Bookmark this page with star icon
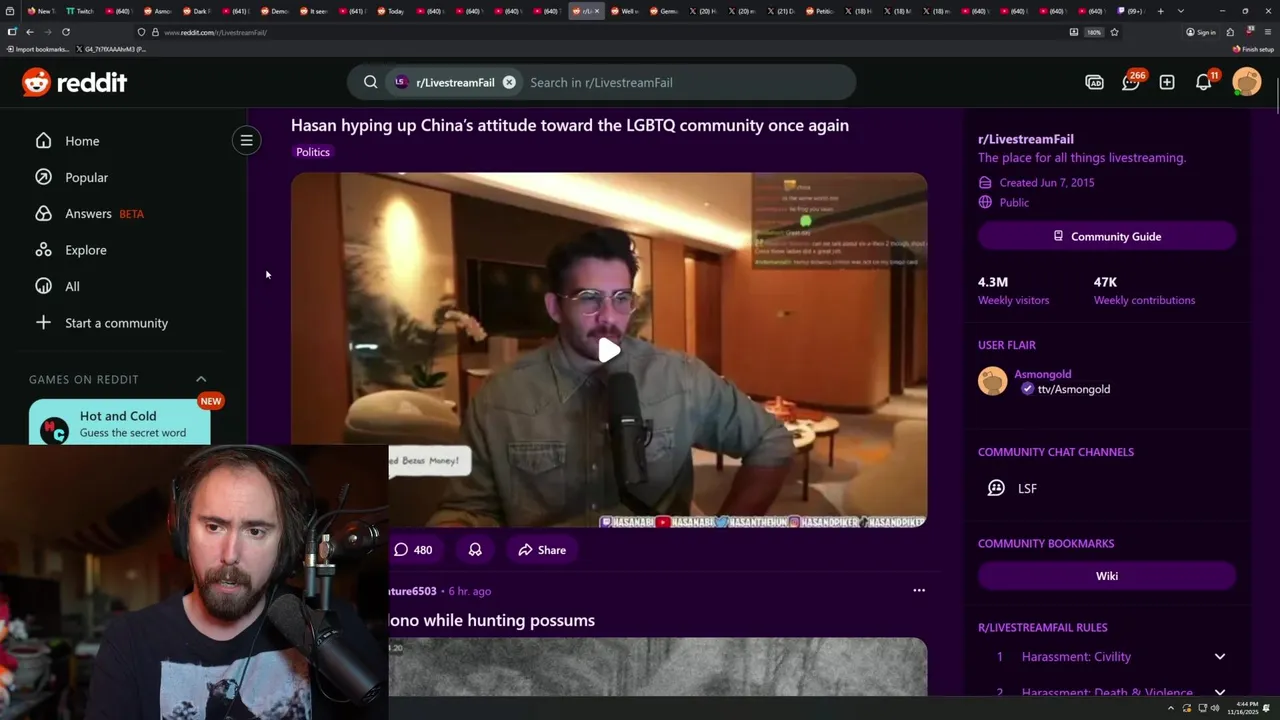The height and width of the screenshot is (720, 1280). tap(1114, 32)
